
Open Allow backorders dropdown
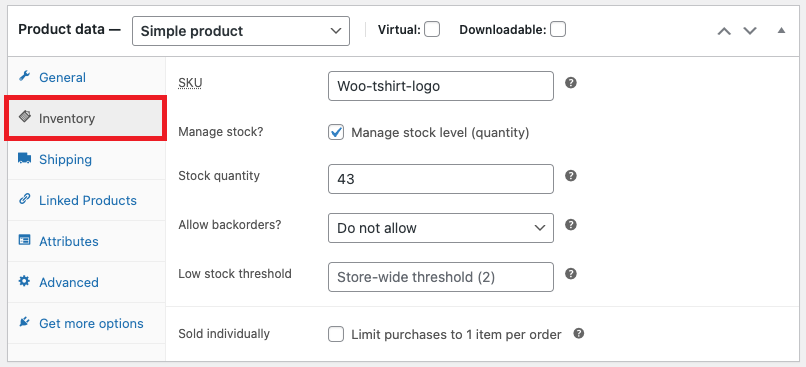click(441, 228)
